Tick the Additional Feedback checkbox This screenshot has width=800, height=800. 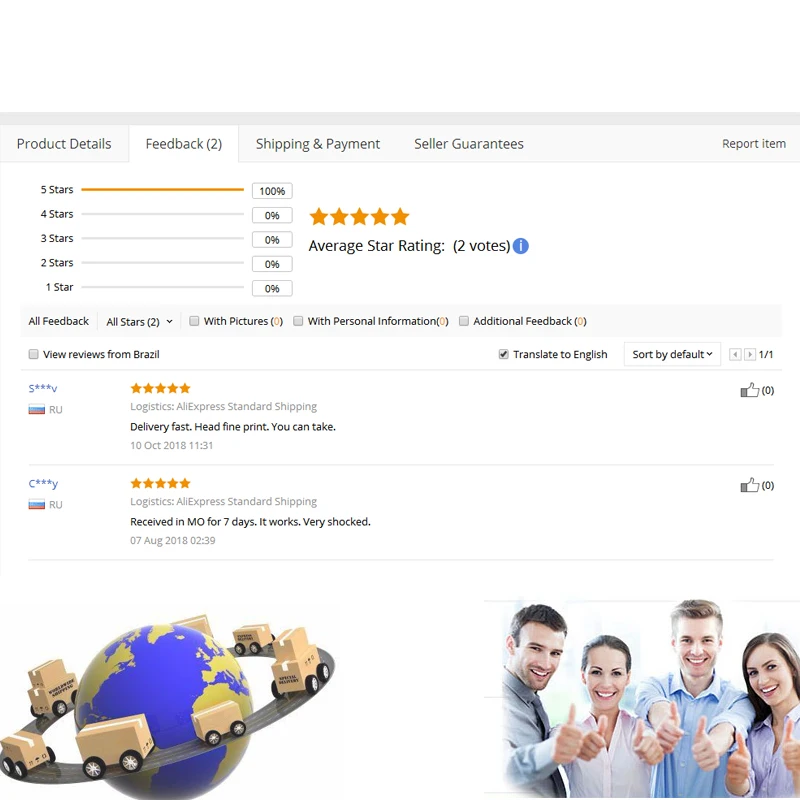(464, 321)
